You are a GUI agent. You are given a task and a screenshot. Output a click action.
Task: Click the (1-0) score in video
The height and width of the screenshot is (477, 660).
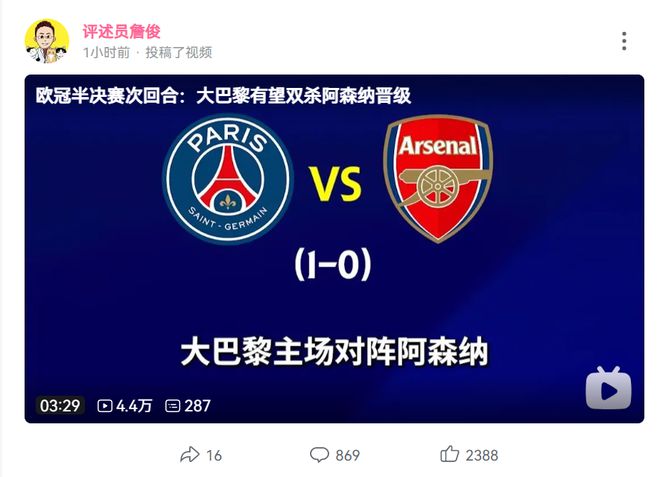point(334,264)
